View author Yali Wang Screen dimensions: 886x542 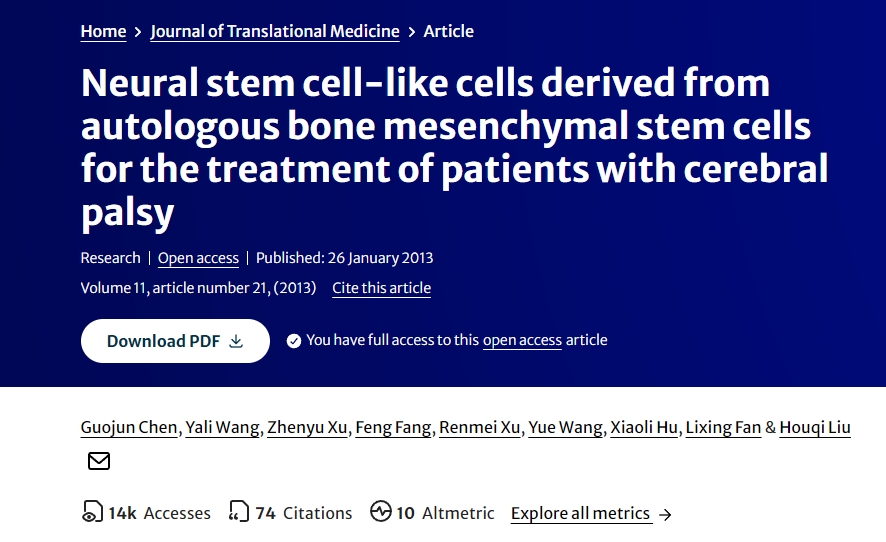click(224, 427)
